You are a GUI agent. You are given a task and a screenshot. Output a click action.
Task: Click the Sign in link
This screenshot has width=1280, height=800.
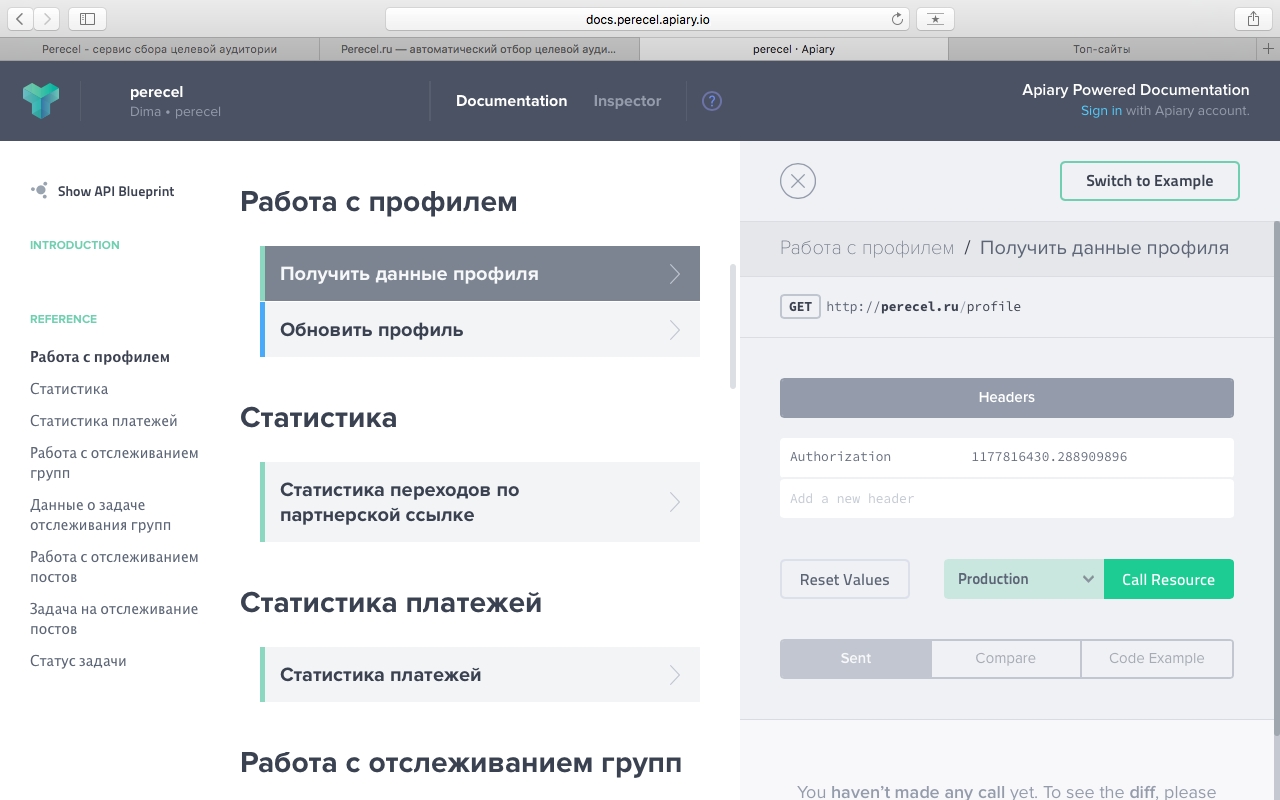(1101, 111)
